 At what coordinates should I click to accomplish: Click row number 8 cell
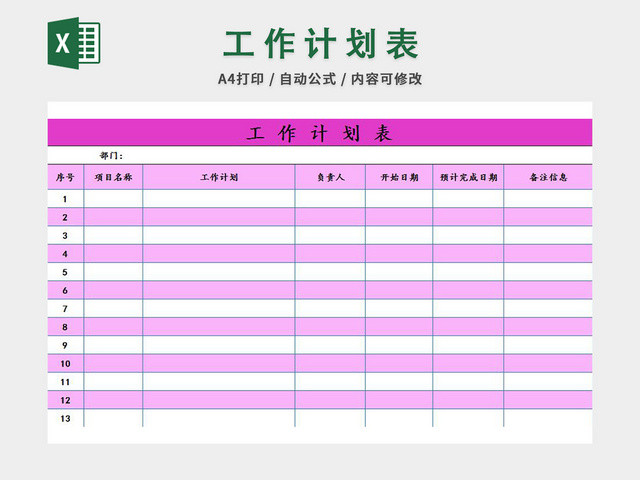click(66, 327)
